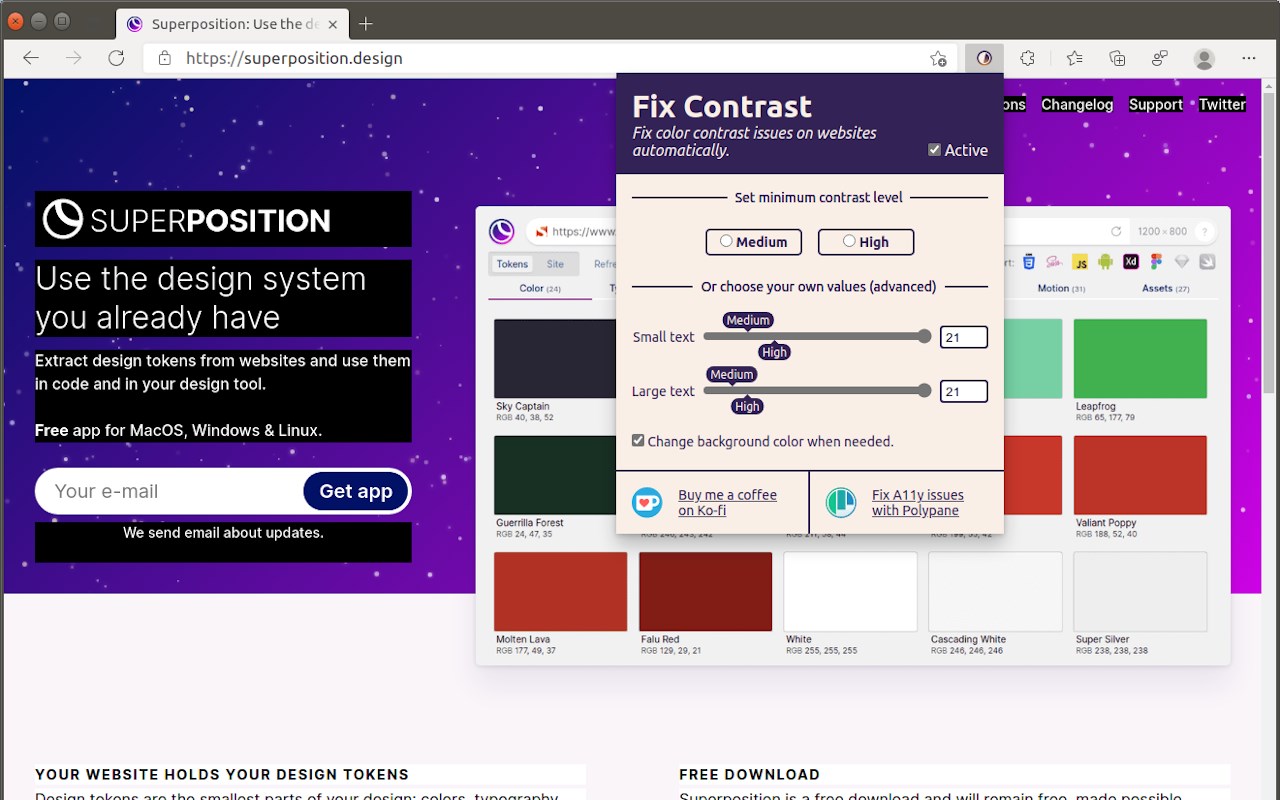Toggle the Active checkbox

[x=934, y=150]
